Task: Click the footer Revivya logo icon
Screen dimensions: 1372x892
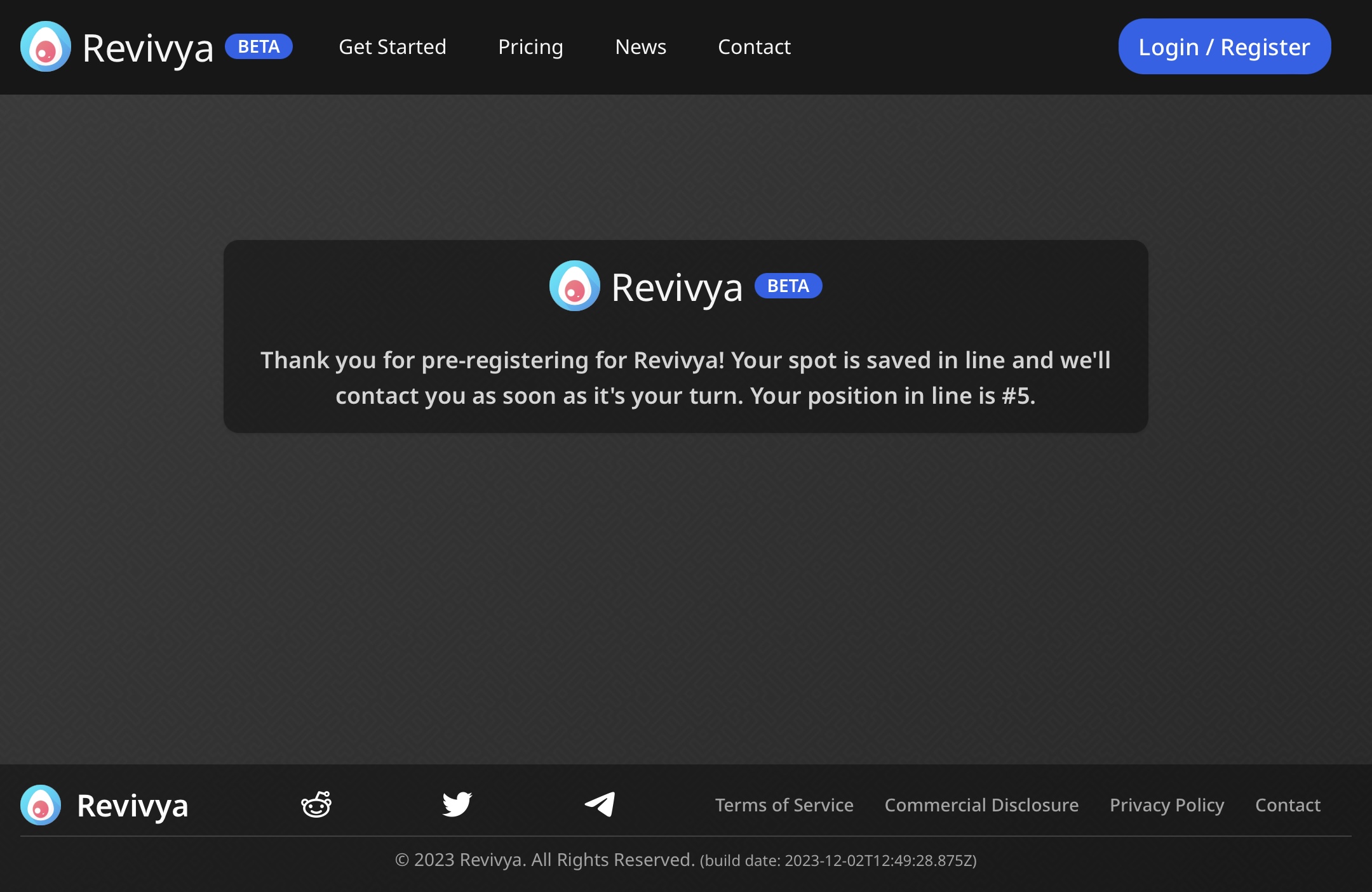Action: pos(41,805)
